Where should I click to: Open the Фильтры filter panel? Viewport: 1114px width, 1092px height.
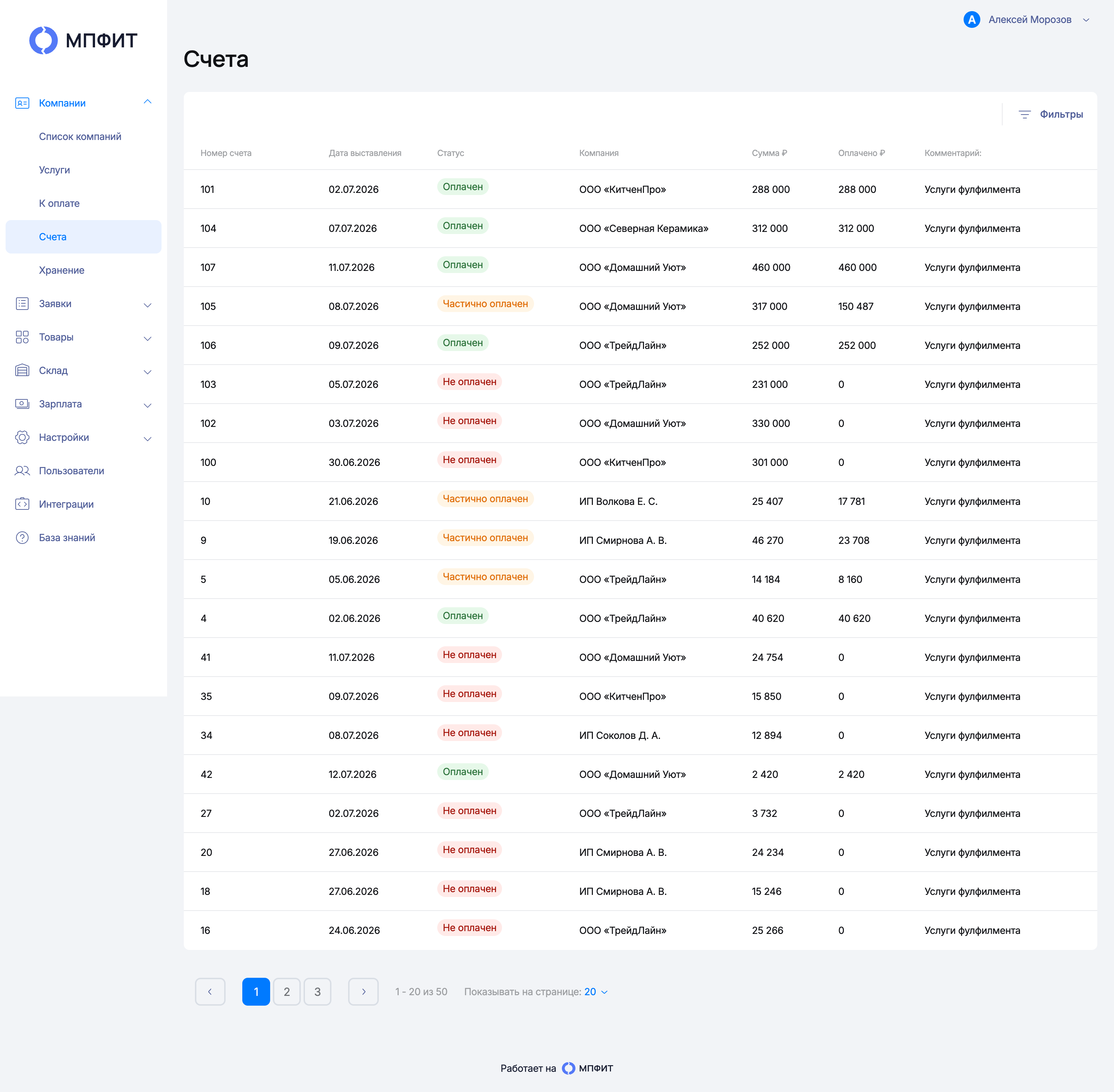point(1050,114)
